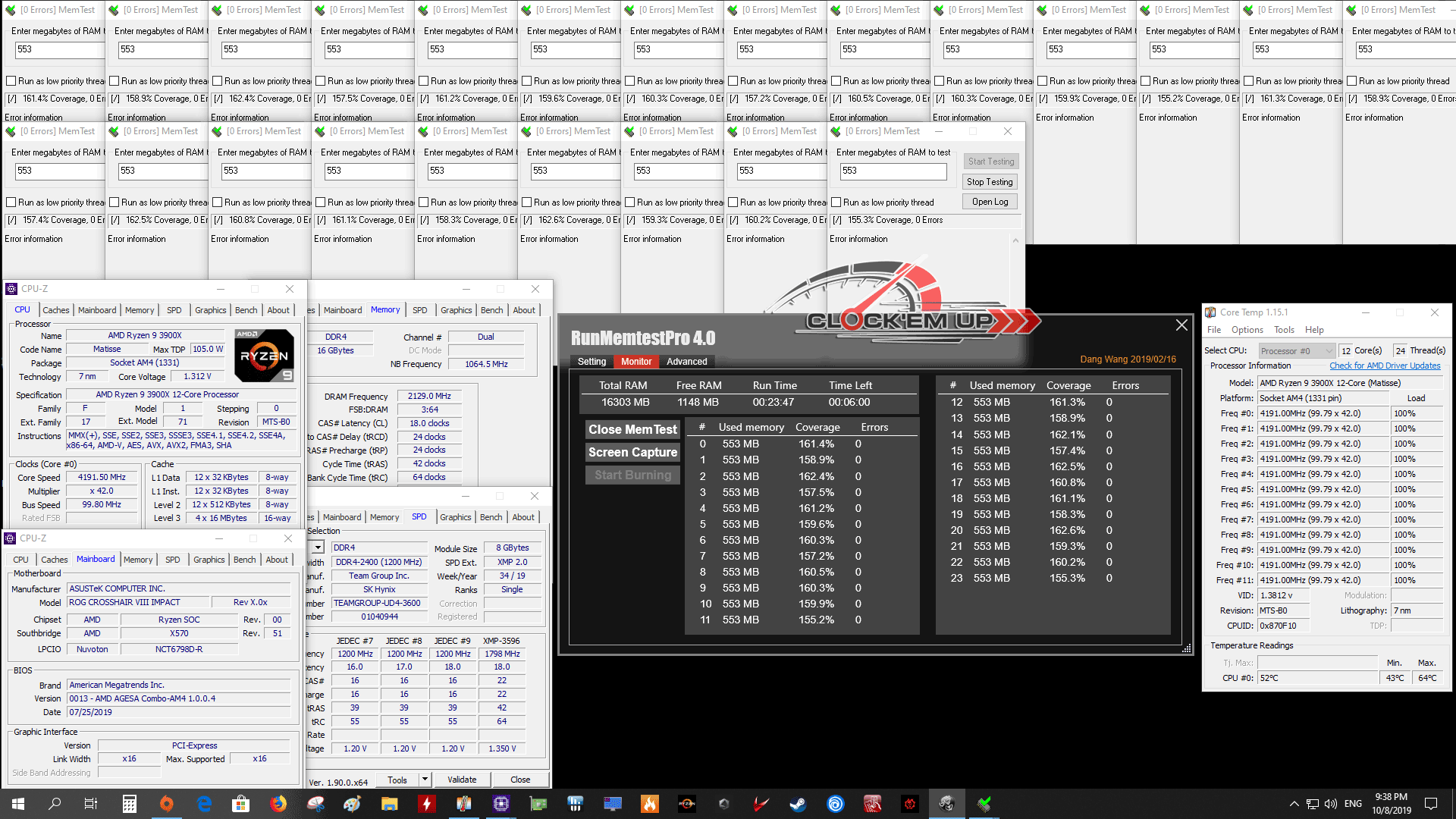Check low priority thread box in top-left MemTest

tap(11, 81)
